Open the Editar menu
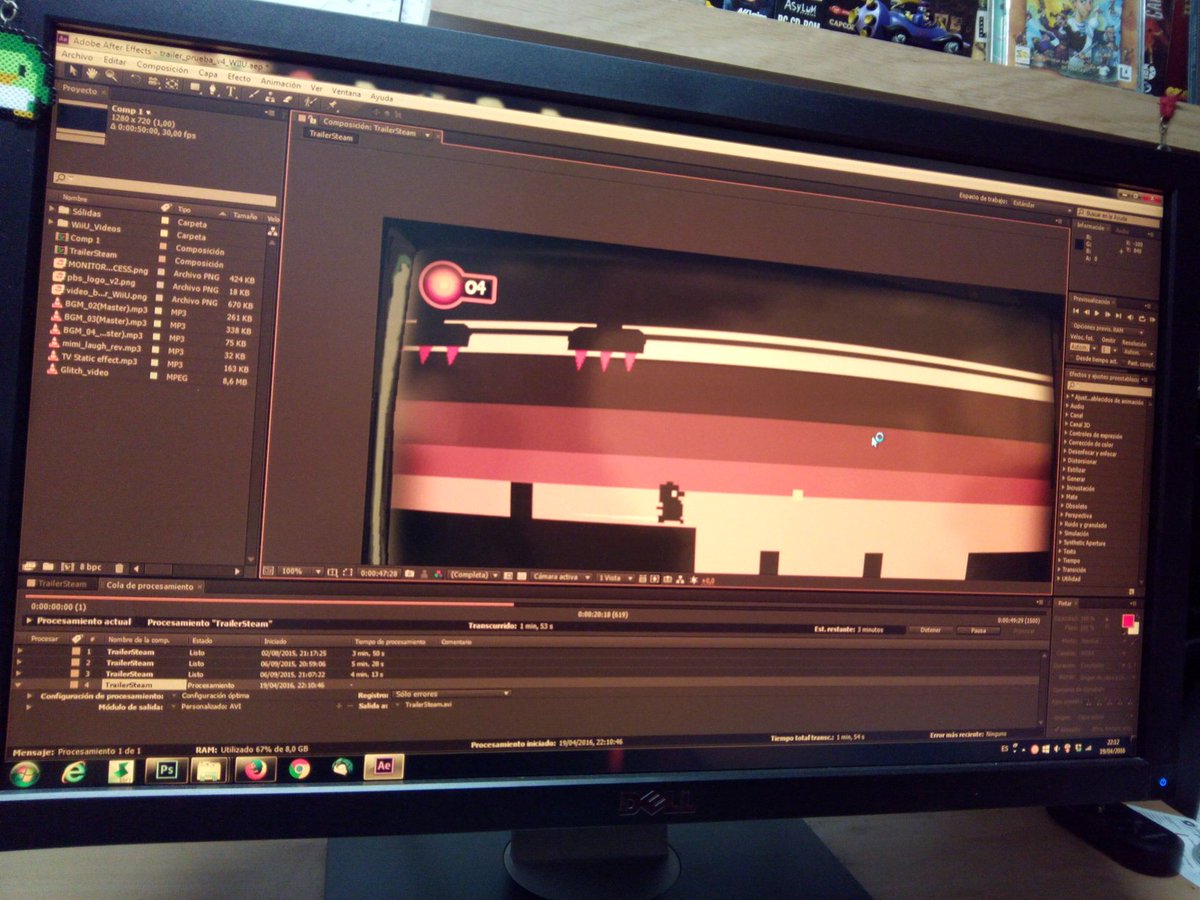 (115, 61)
